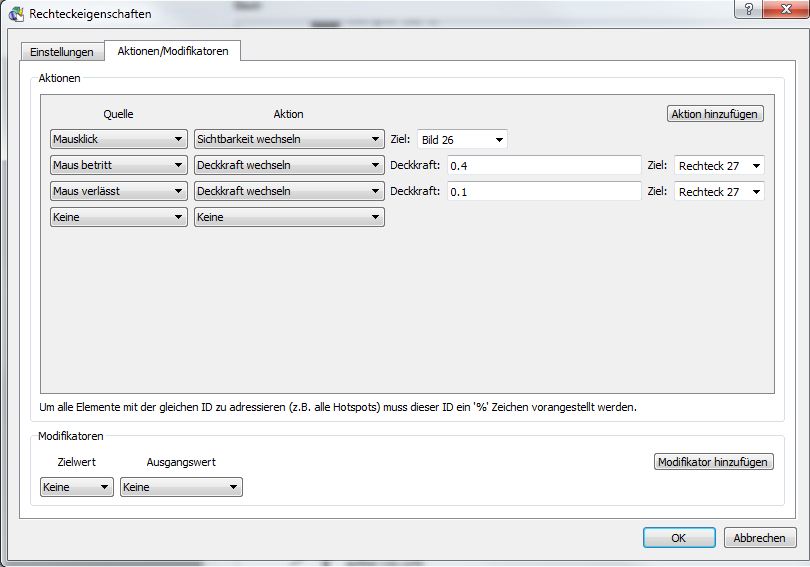Expand the Sichtbarkeit wechseln action dropdown

289,140
